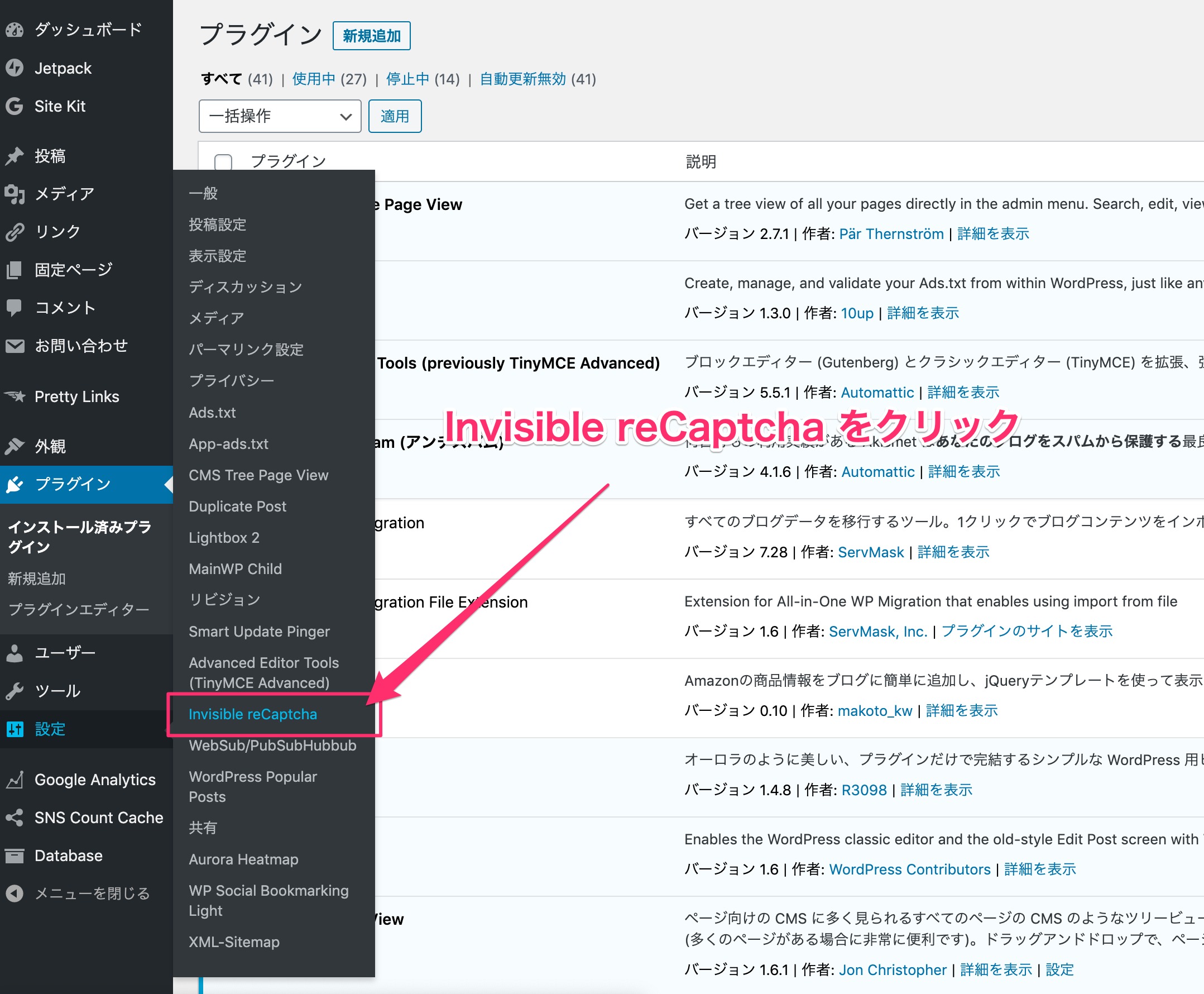Click the 適用 apply button
This screenshot has width=1204, height=994.
(395, 116)
